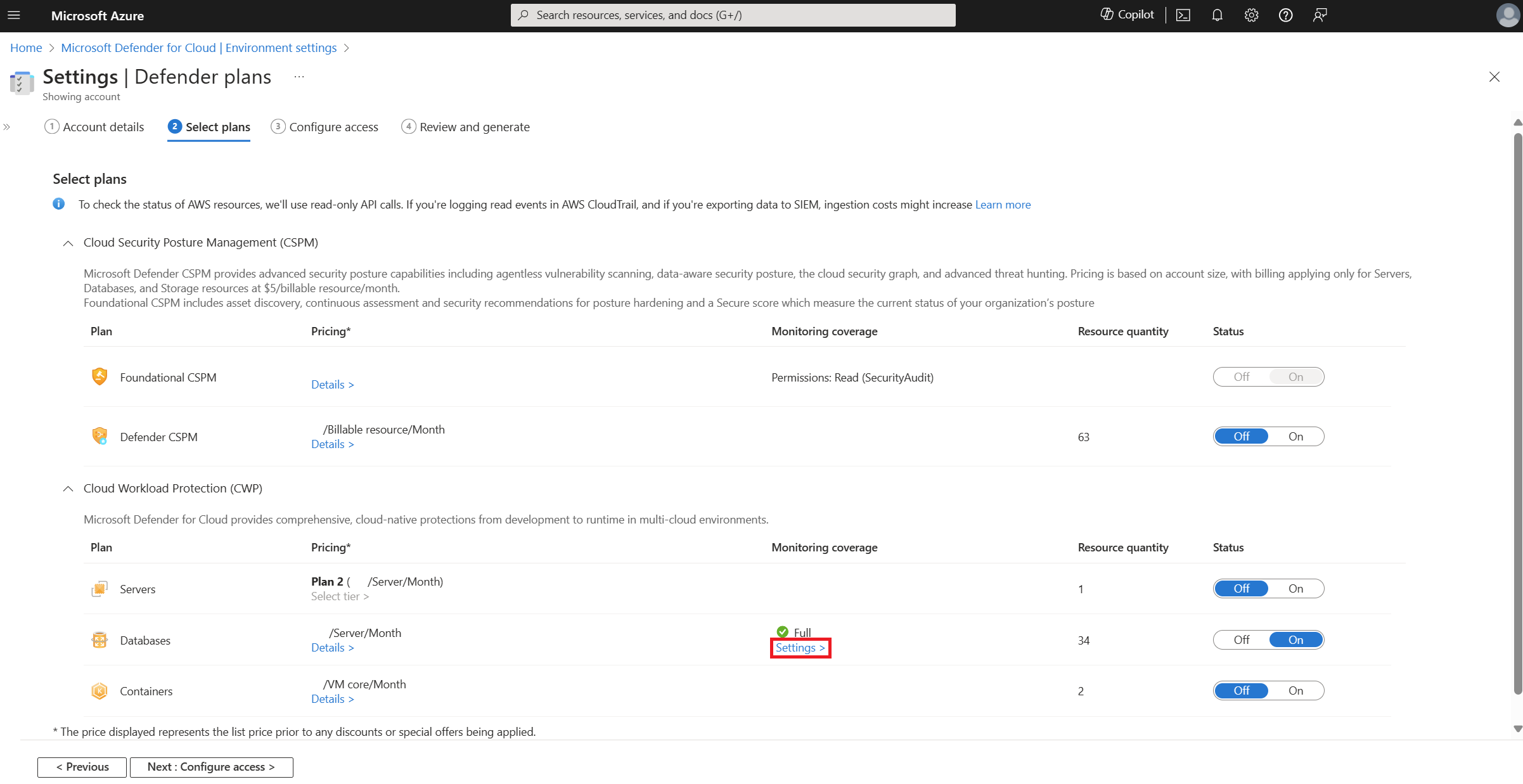Image resolution: width=1523 pixels, height=784 pixels.
Task: Close the Settings blade with X
Action: (1494, 77)
